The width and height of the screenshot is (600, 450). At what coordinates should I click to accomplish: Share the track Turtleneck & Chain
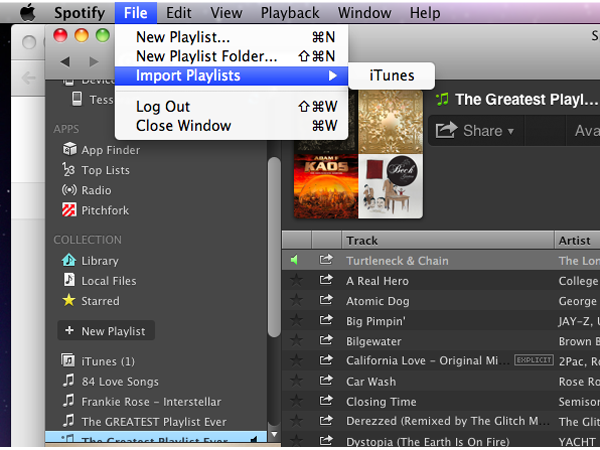coord(326,260)
